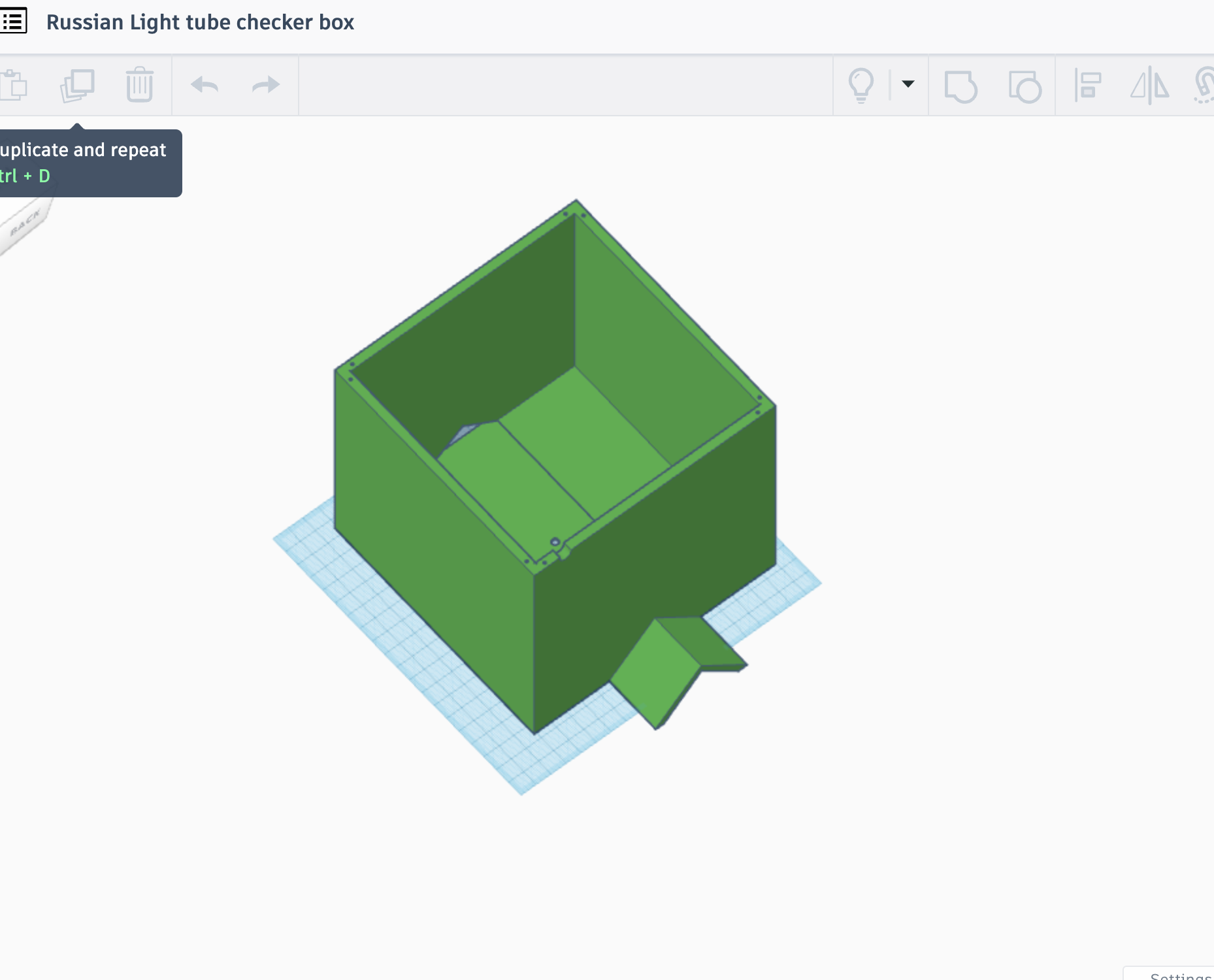Viewport: 1214px width, 980px height.
Task: Undo the last action
Action: coord(205,85)
